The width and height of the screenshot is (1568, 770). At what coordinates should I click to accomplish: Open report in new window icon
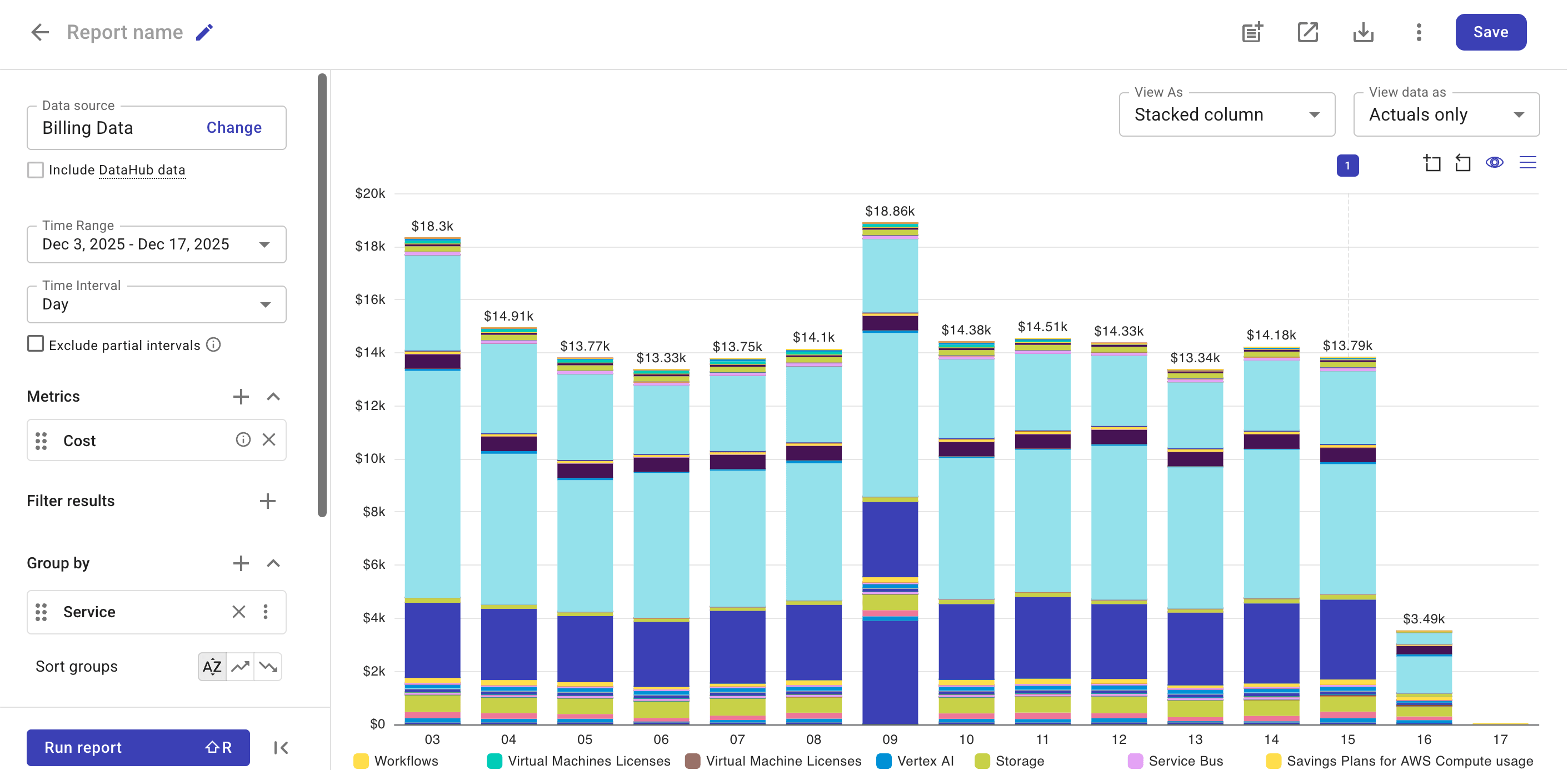1307,32
